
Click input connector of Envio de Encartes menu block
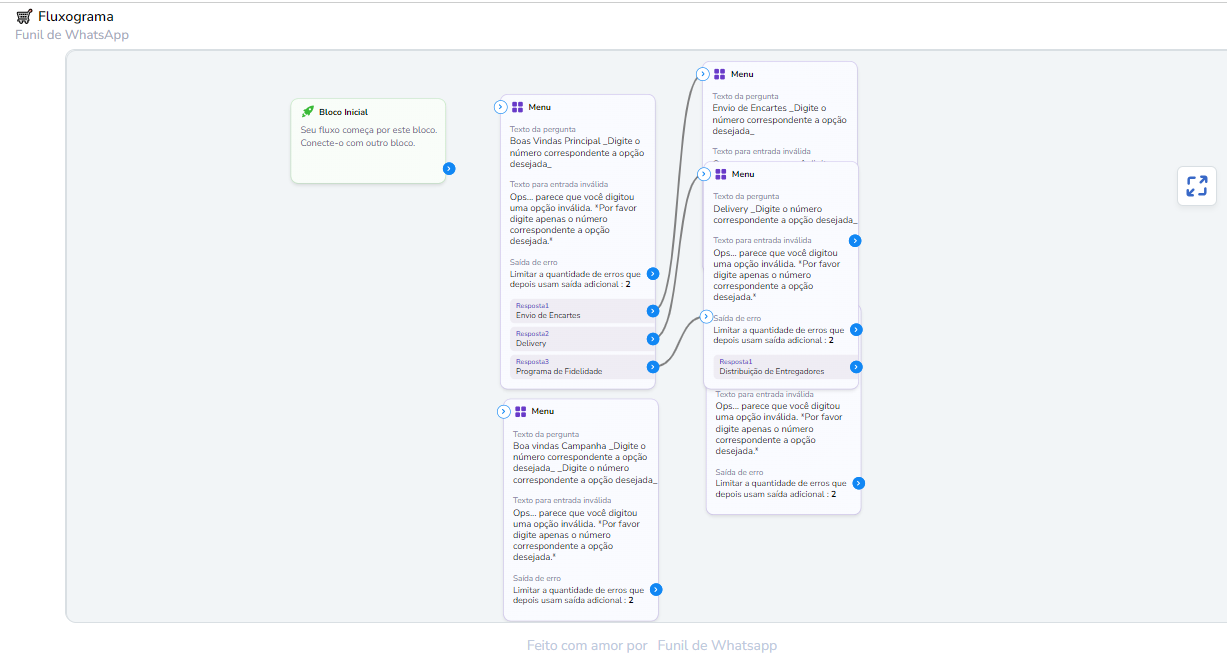pyautogui.click(x=703, y=74)
